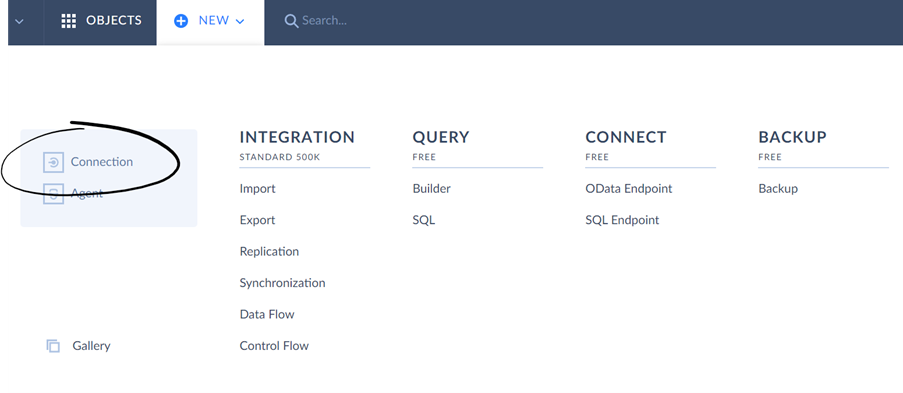
Task: Open the OBJECTS tab
Action: [x=100, y=21]
